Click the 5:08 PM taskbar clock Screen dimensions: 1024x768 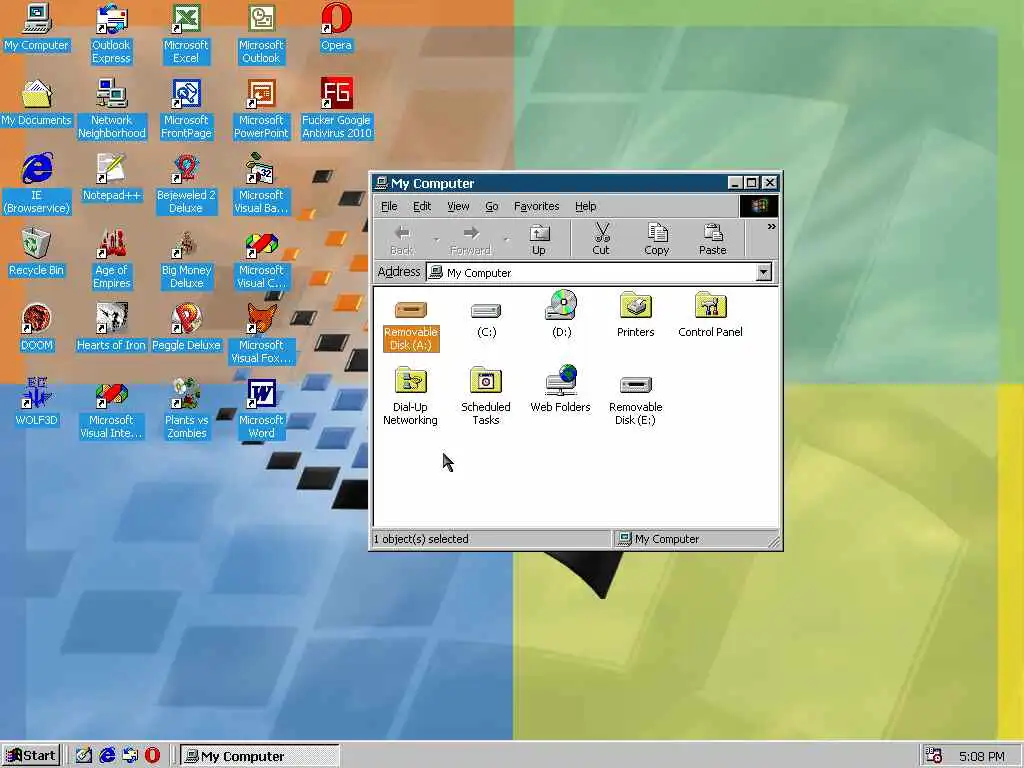982,756
